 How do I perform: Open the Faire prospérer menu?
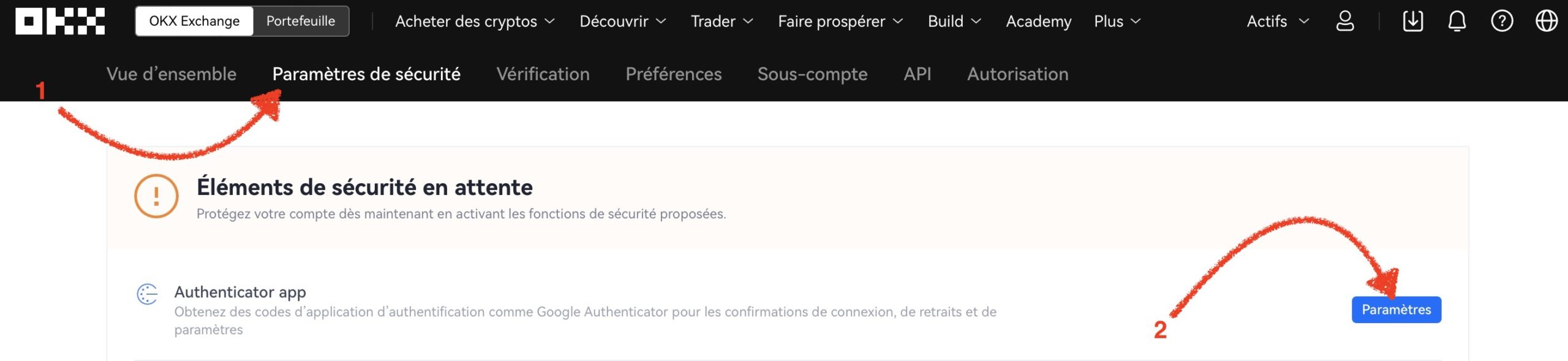[x=840, y=21]
